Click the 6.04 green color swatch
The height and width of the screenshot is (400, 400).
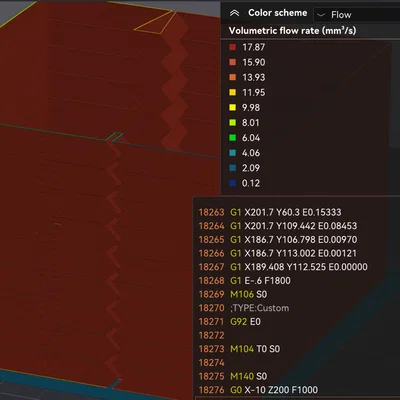(x=233, y=138)
